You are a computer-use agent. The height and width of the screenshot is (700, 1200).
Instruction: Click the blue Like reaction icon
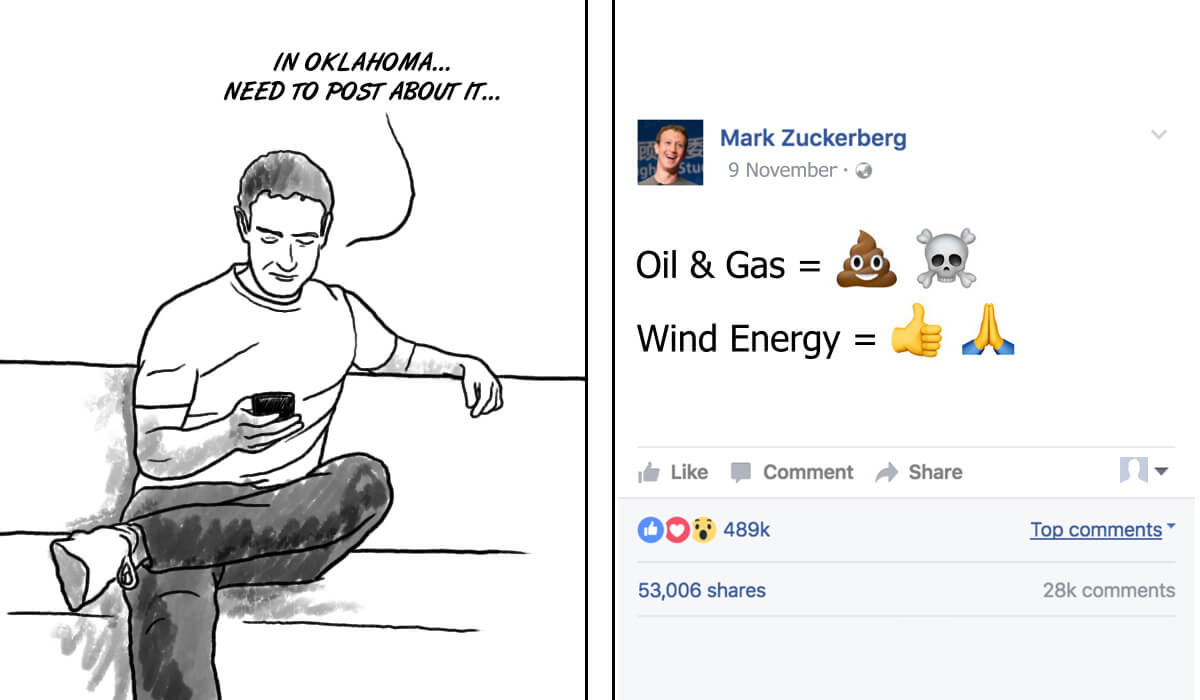650,530
